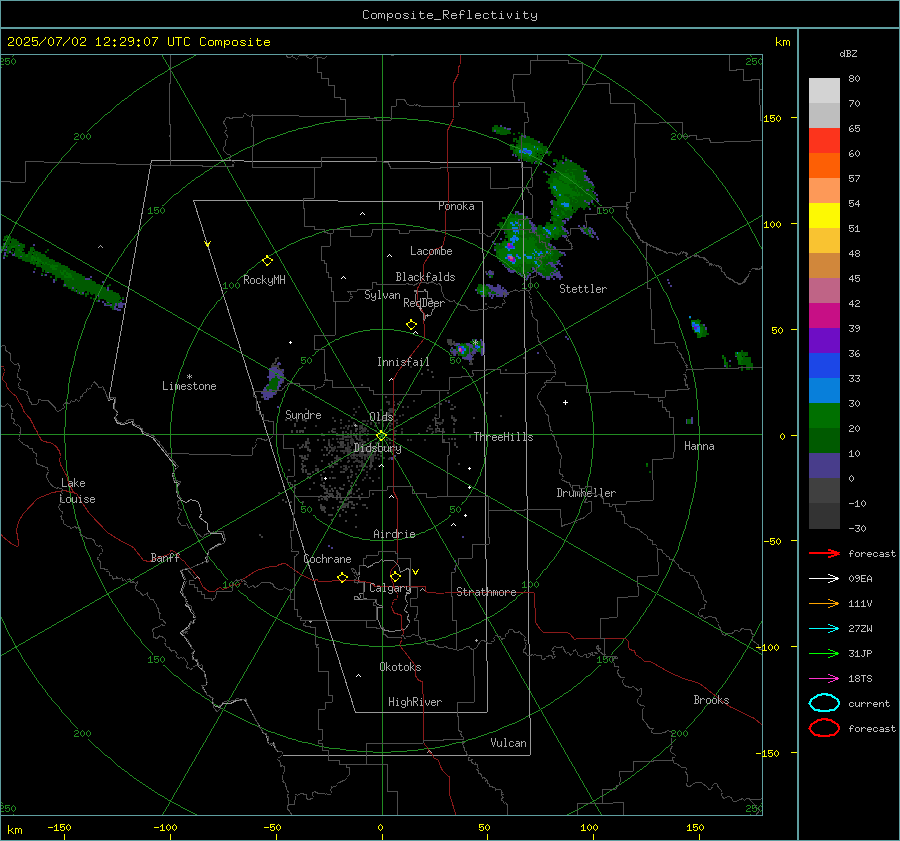Click the Stettler town label
Image resolution: width=900 pixels, height=841 pixels.
(x=583, y=289)
